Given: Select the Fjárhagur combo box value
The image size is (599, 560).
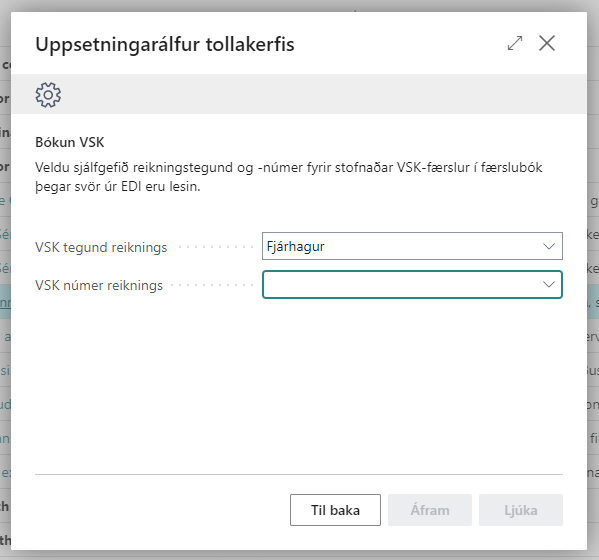Looking at the screenshot, I should (x=412, y=246).
